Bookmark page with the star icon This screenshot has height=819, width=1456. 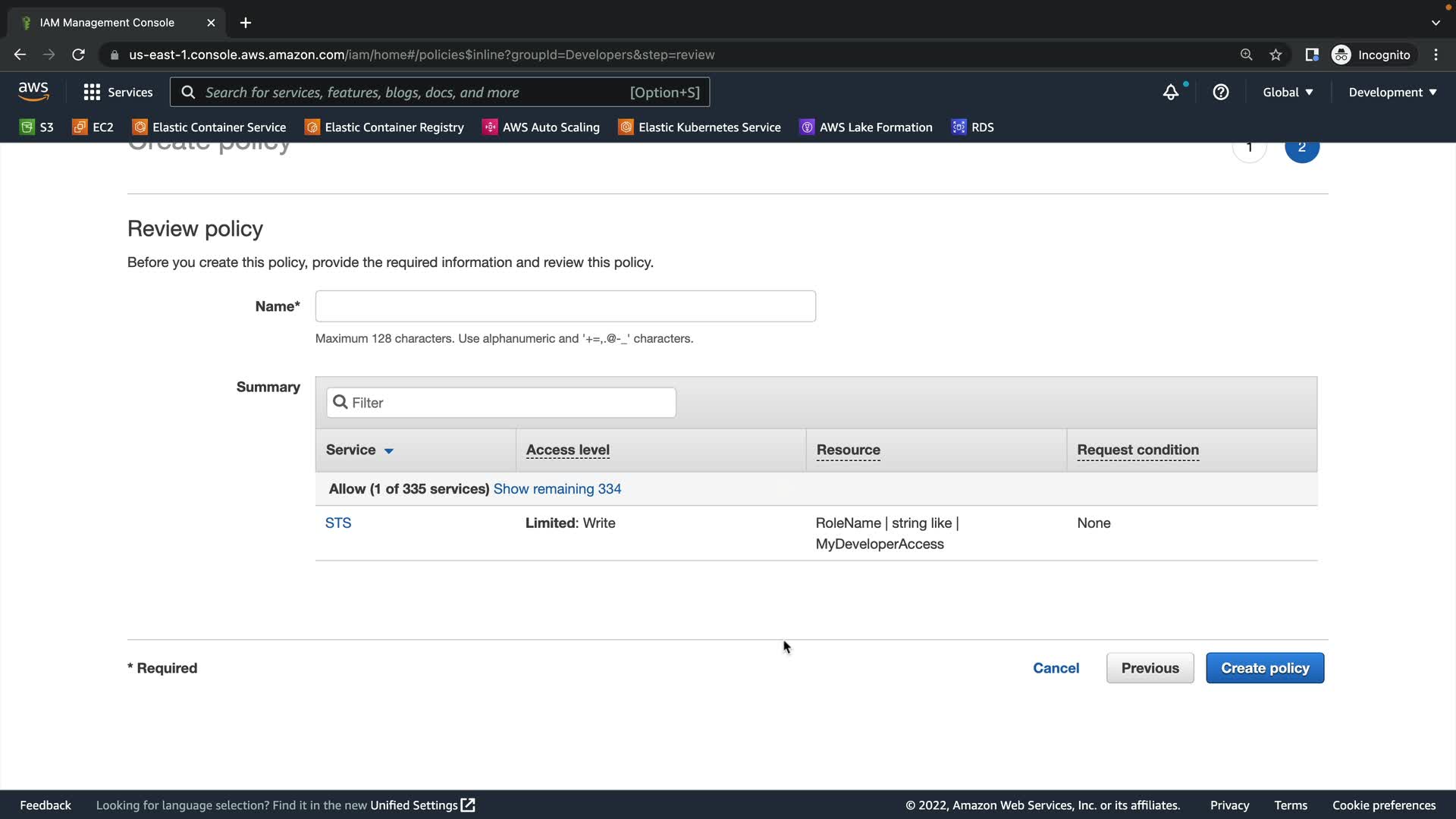point(1276,55)
